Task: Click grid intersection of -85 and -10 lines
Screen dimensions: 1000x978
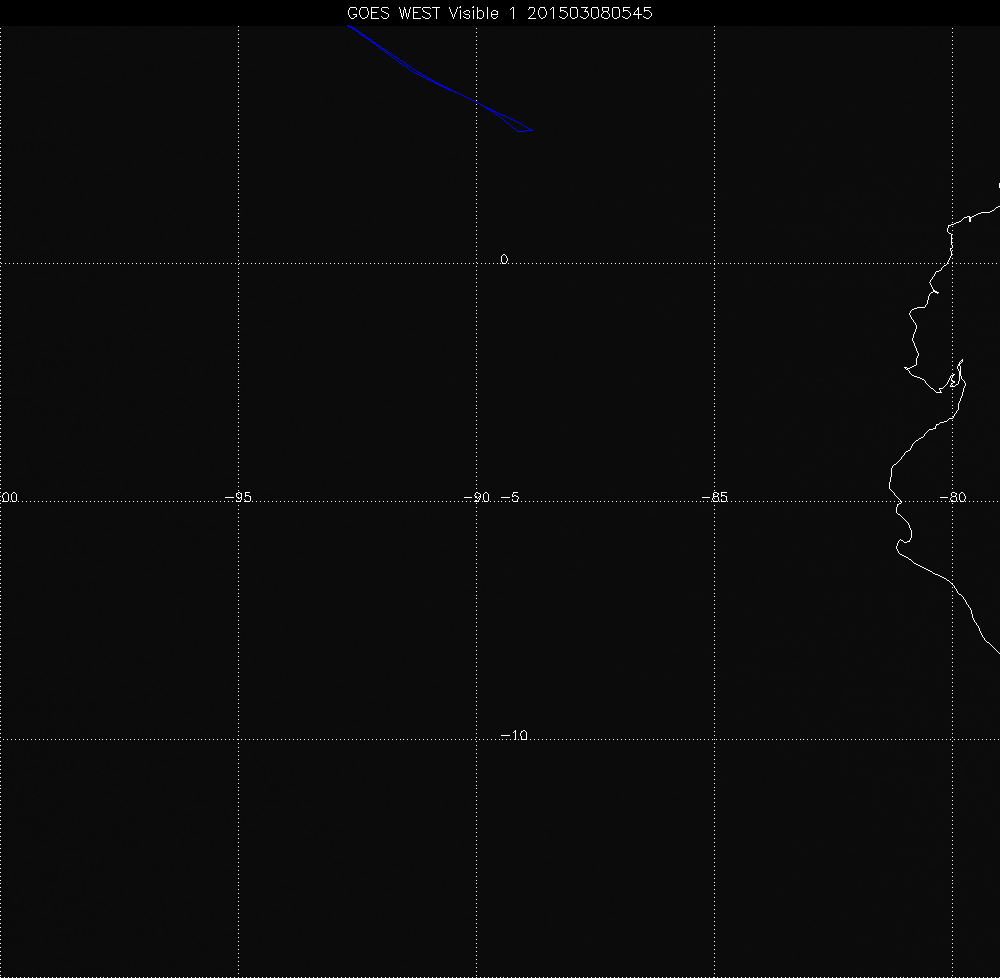Action: (x=714, y=740)
